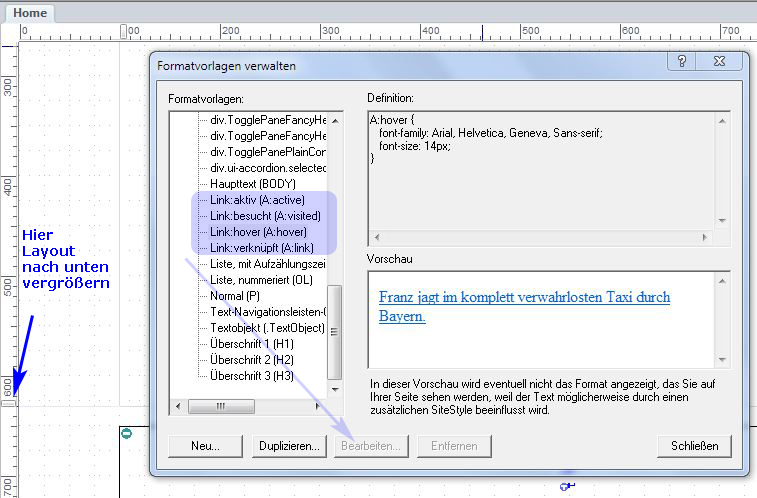The width and height of the screenshot is (757, 498).
Task: Click the help question mark button
Action: (682, 62)
